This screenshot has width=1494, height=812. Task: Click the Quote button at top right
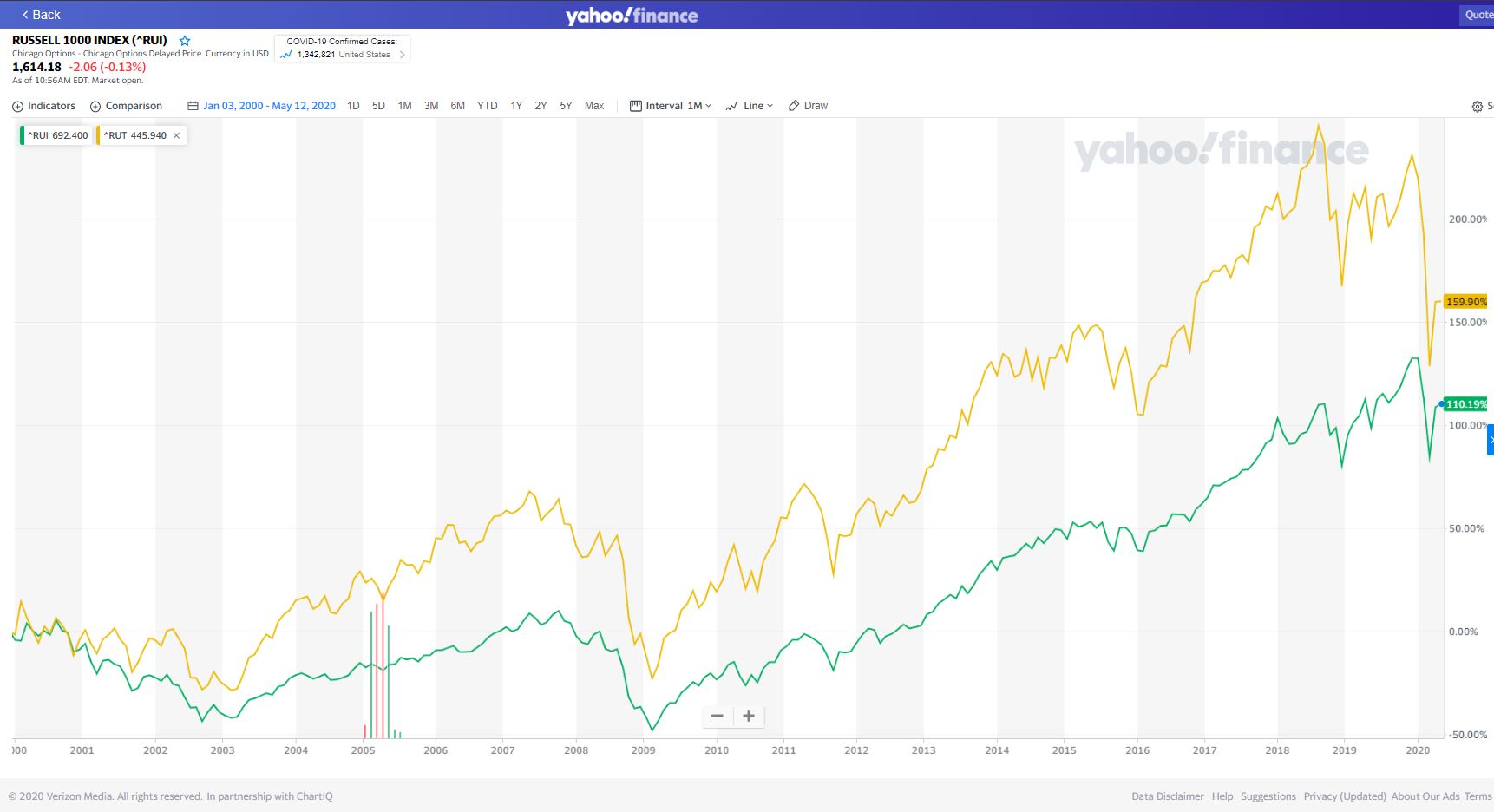tap(1478, 15)
